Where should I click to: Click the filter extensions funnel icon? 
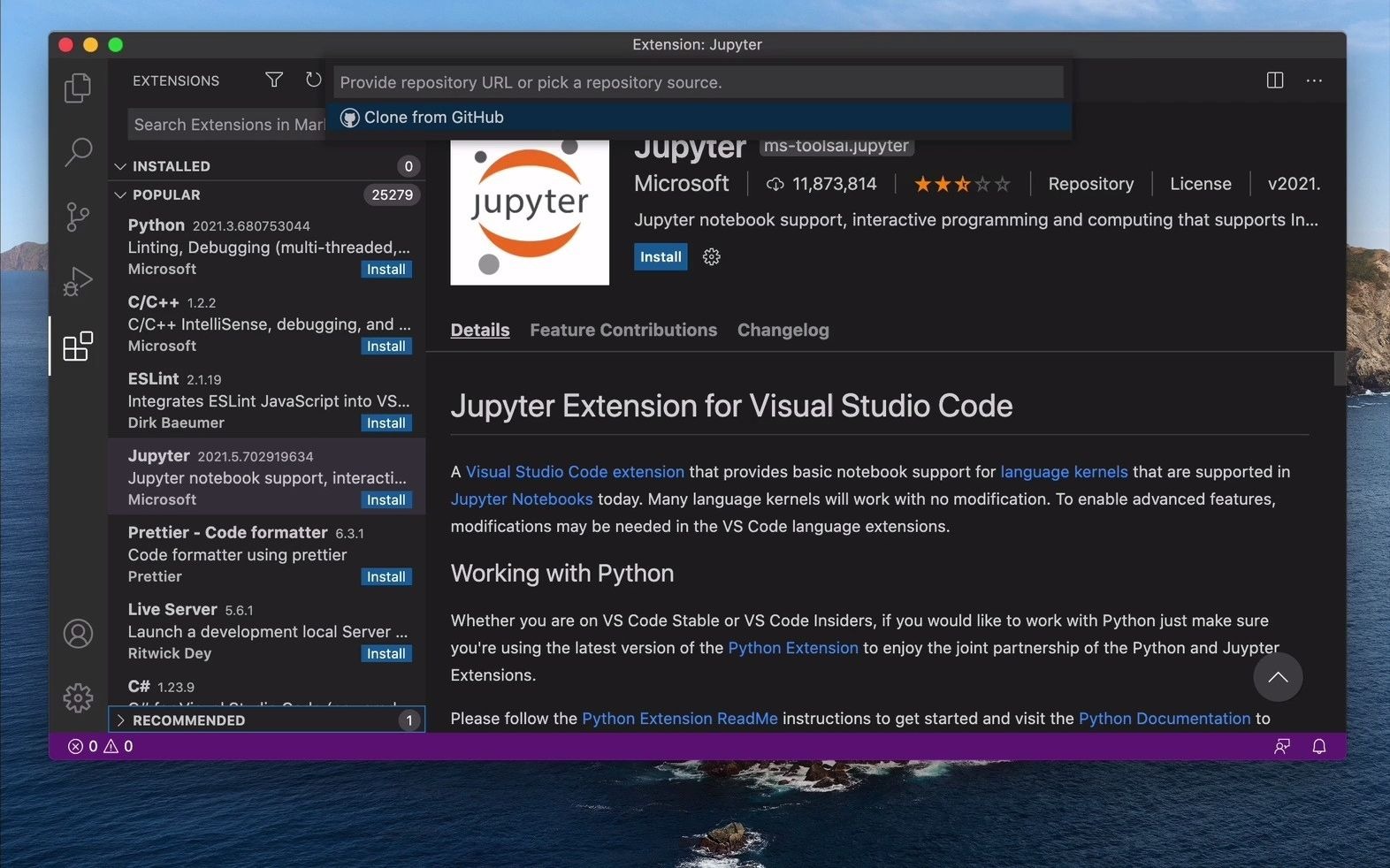[x=274, y=80]
